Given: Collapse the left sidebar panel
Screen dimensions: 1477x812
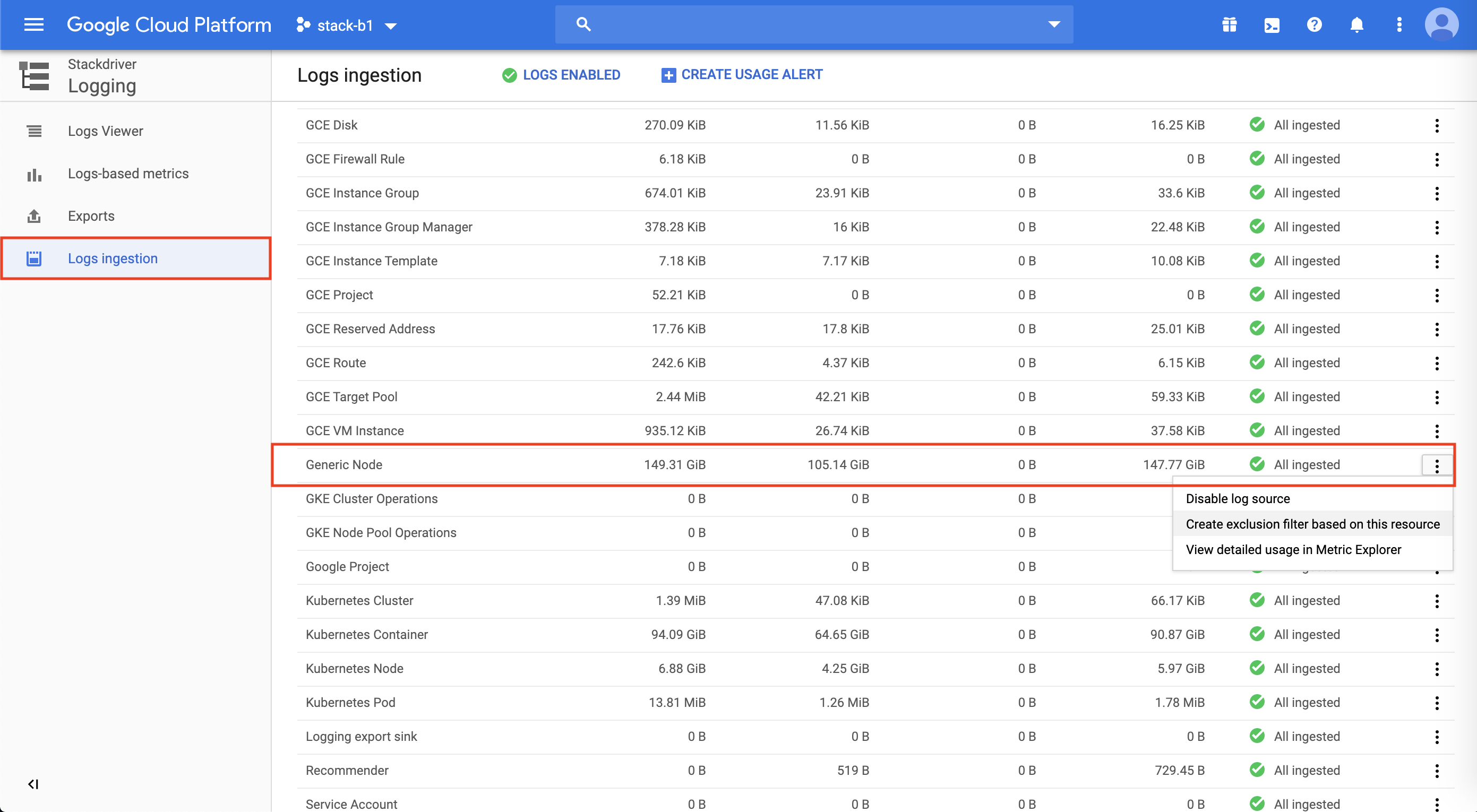Looking at the screenshot, I should (x=33, y=783).
